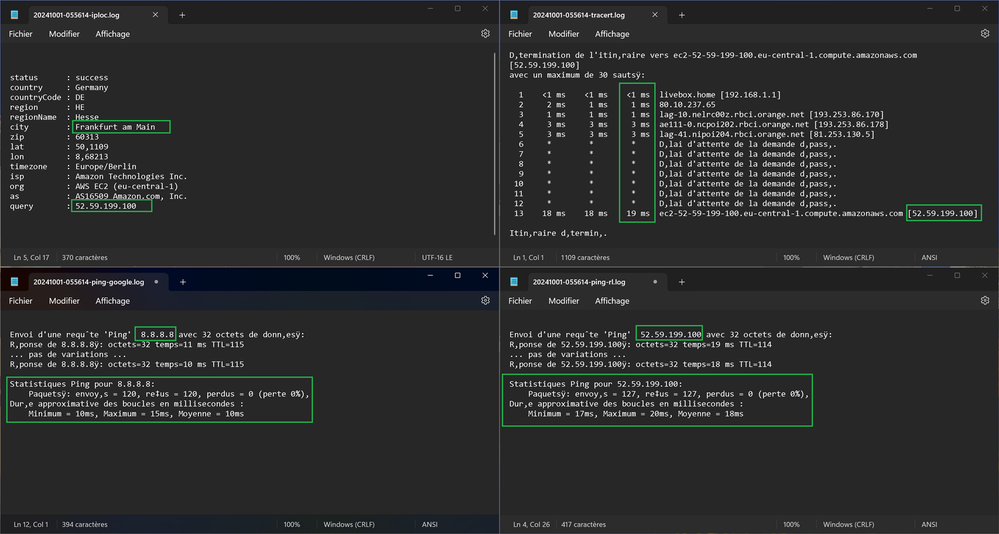Open settings gear in the iploc.log Notepad window

coord(485,33)
